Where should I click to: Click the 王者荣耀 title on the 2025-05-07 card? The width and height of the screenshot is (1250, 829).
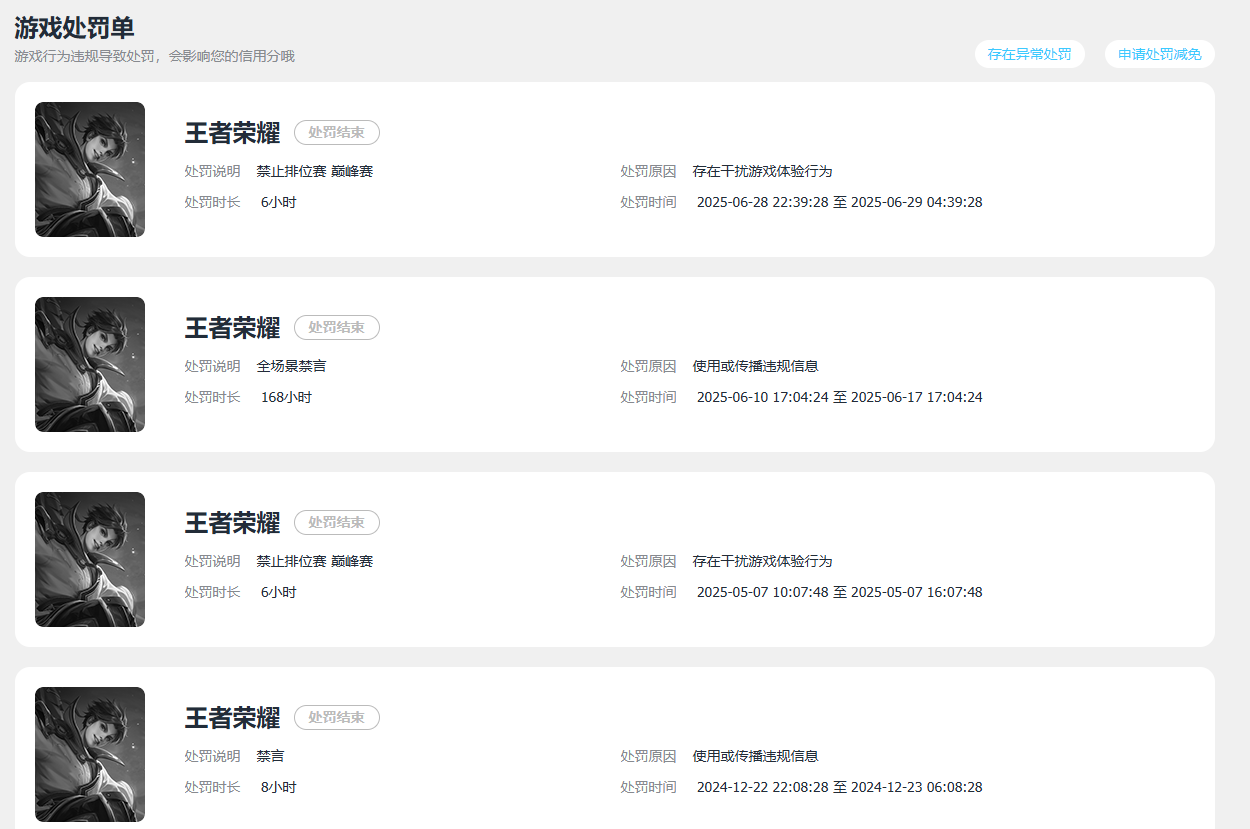tap(232, 522)
